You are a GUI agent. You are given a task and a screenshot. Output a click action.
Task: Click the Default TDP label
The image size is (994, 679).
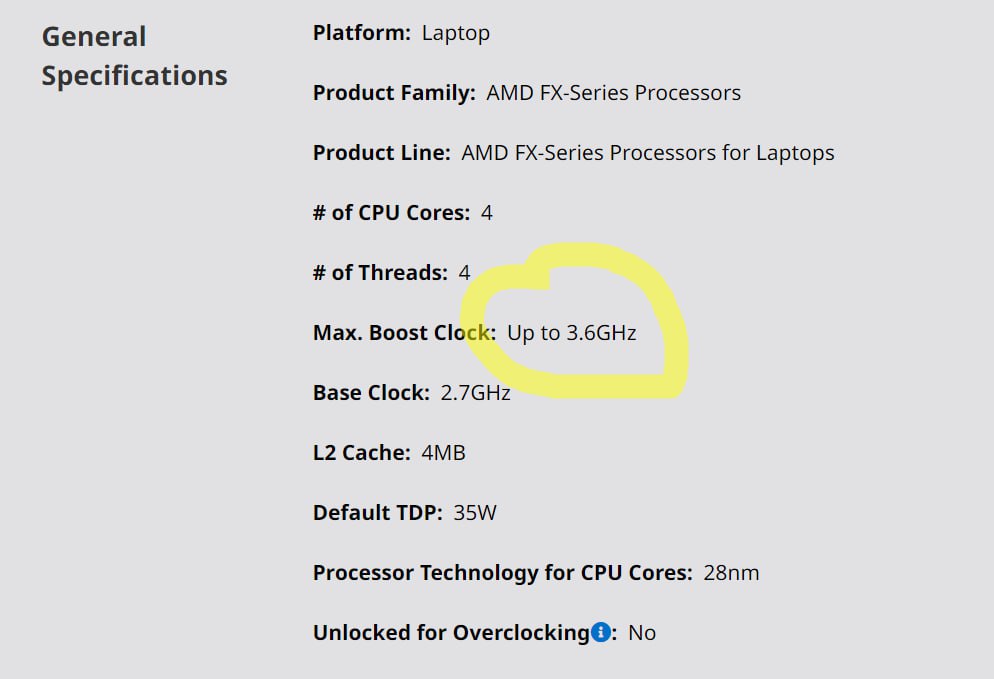pos(378,512)
